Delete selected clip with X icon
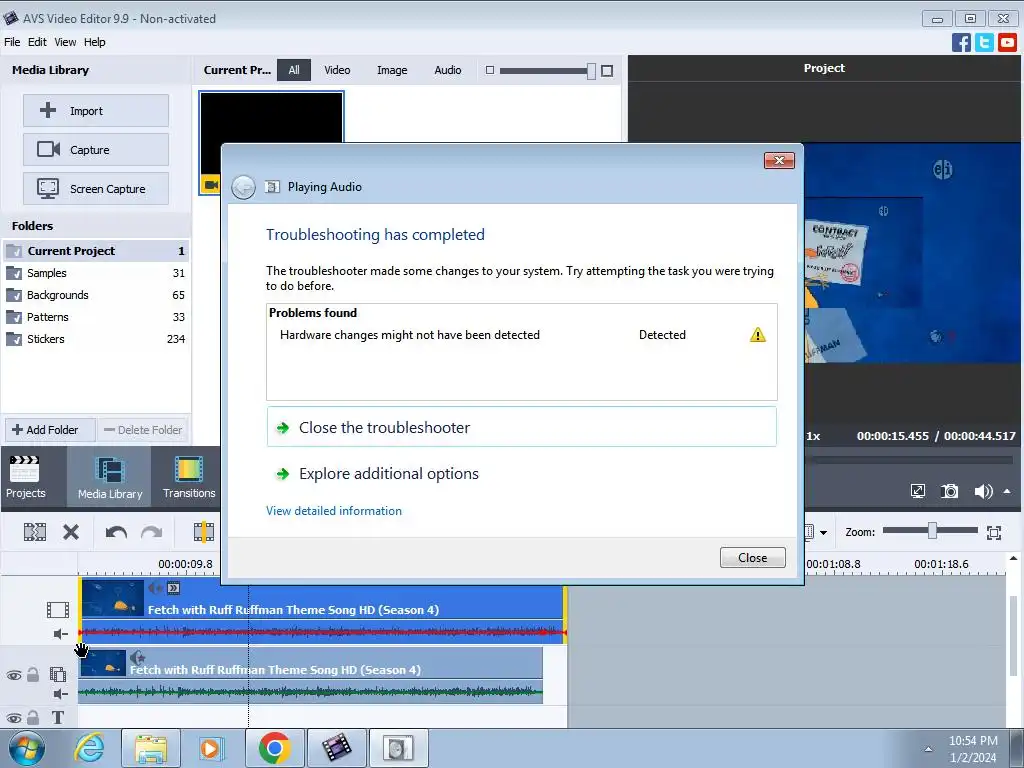Viewport: 1024px width, 768px height. 71,532
